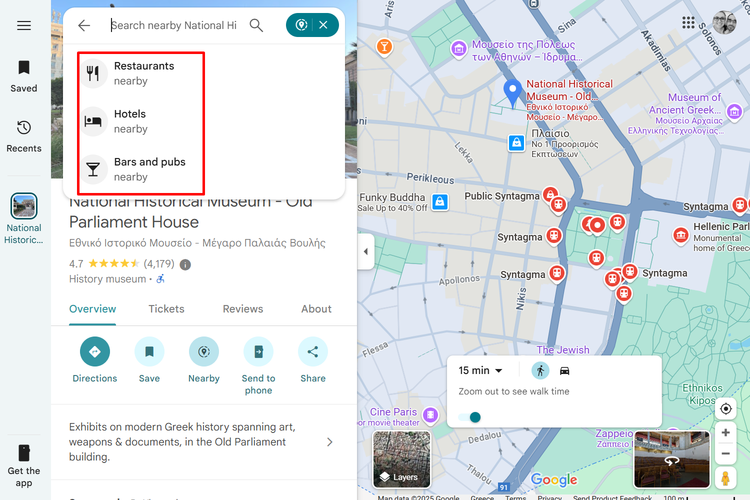Zoom out on the map

click(x=726, y=454)
